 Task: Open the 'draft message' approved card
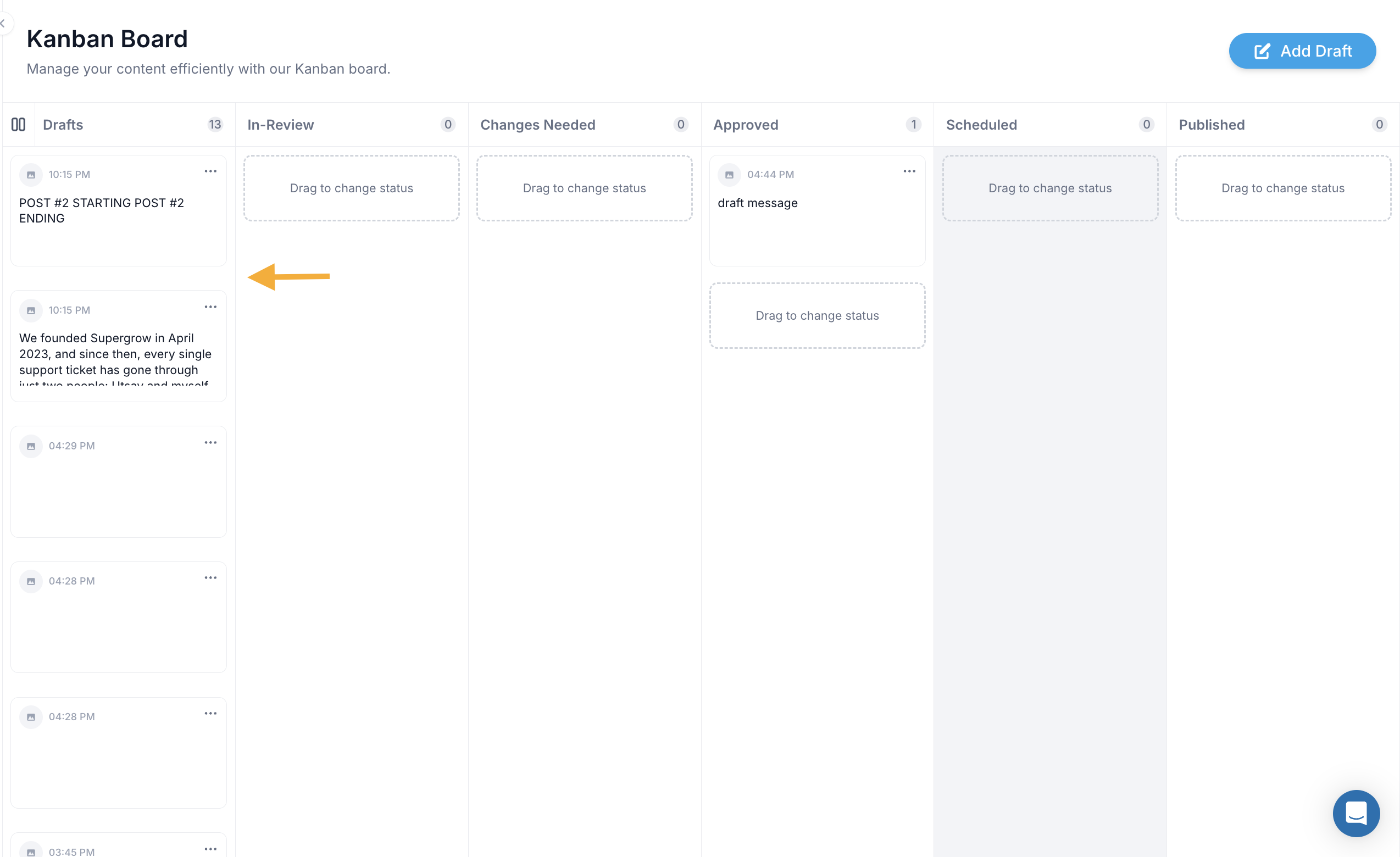pos(817,211)
